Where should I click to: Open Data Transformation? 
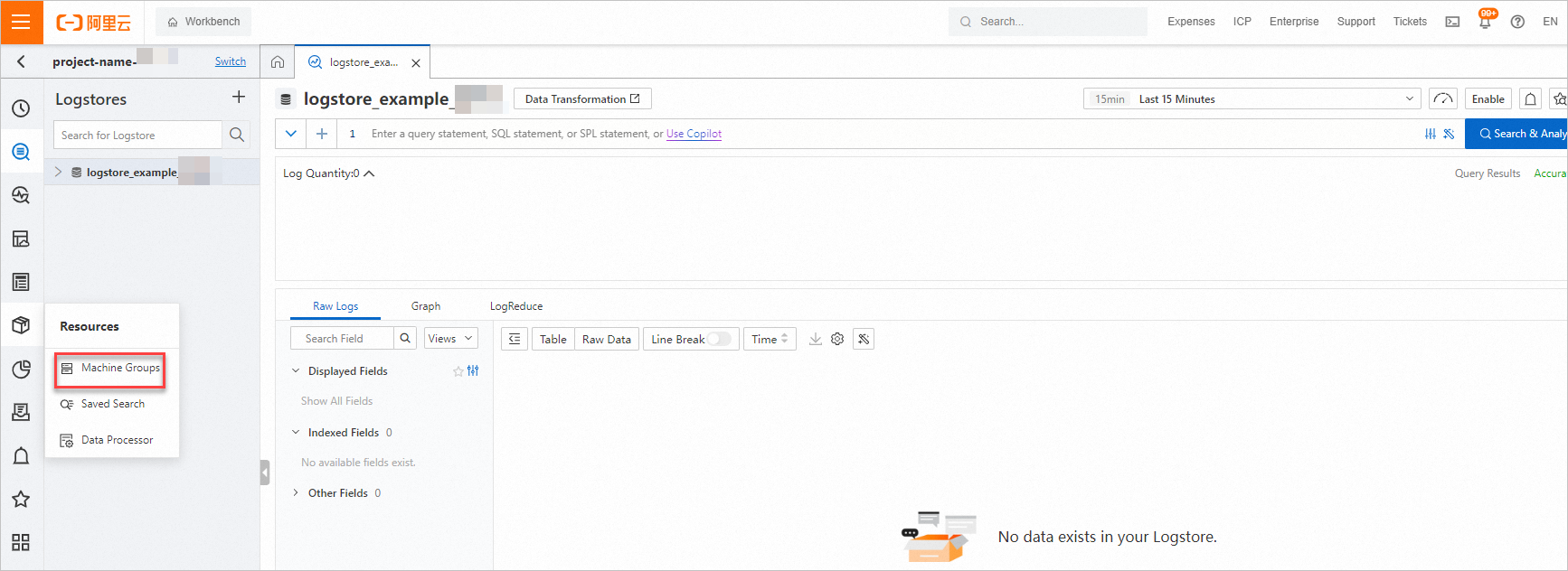(x=582, y=99)
